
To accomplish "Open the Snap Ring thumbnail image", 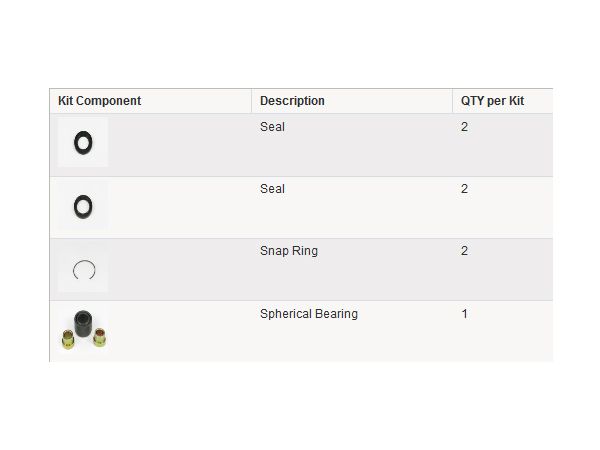I will point(83,268).
